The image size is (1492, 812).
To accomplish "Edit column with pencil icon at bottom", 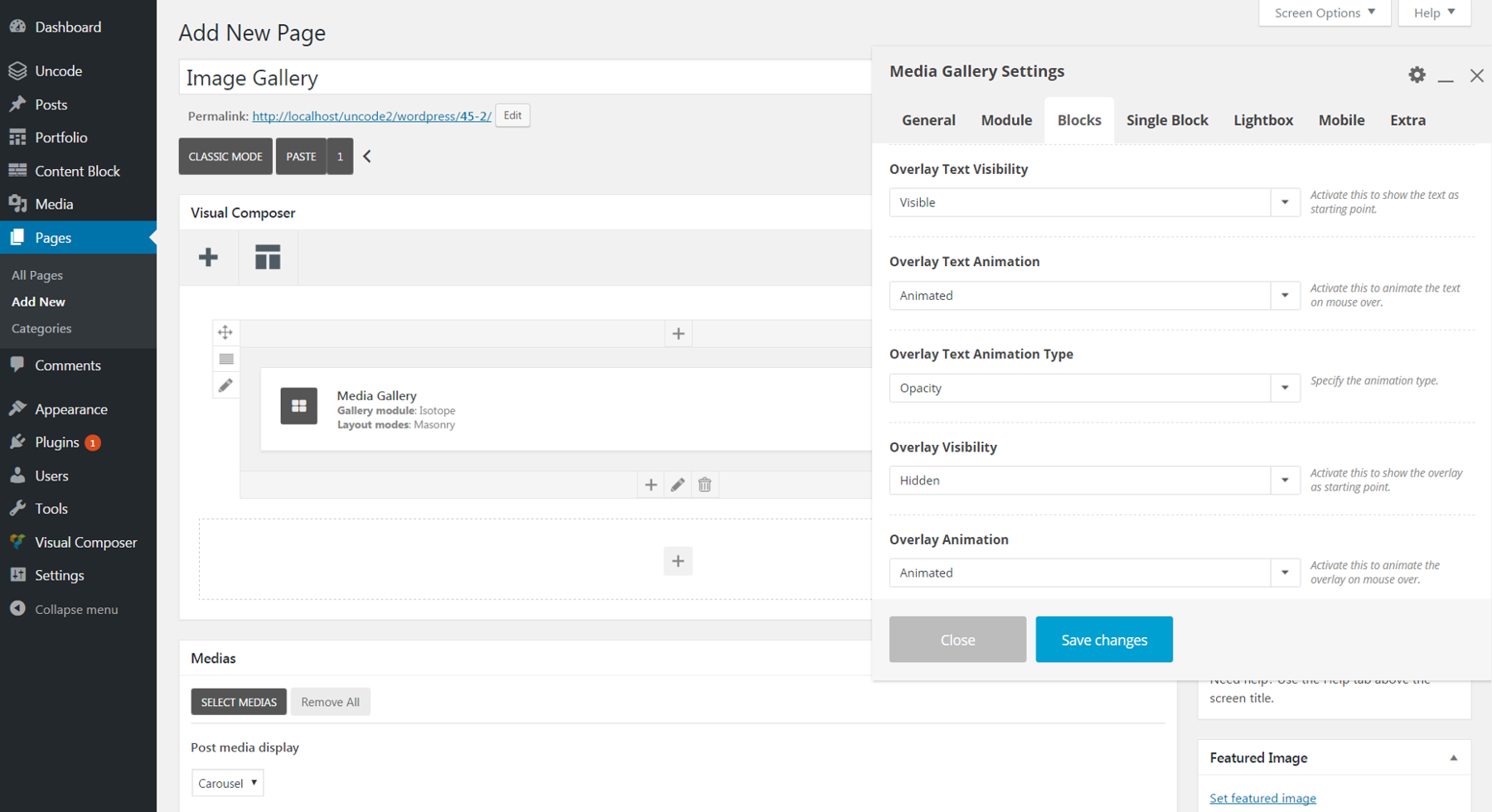I will 678,485.
